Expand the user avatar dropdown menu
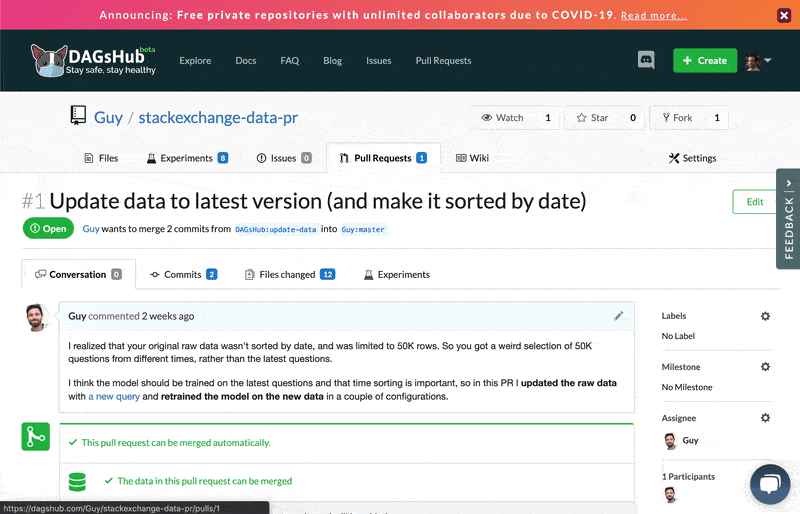The image size is (800, 514). pos(758,61)
